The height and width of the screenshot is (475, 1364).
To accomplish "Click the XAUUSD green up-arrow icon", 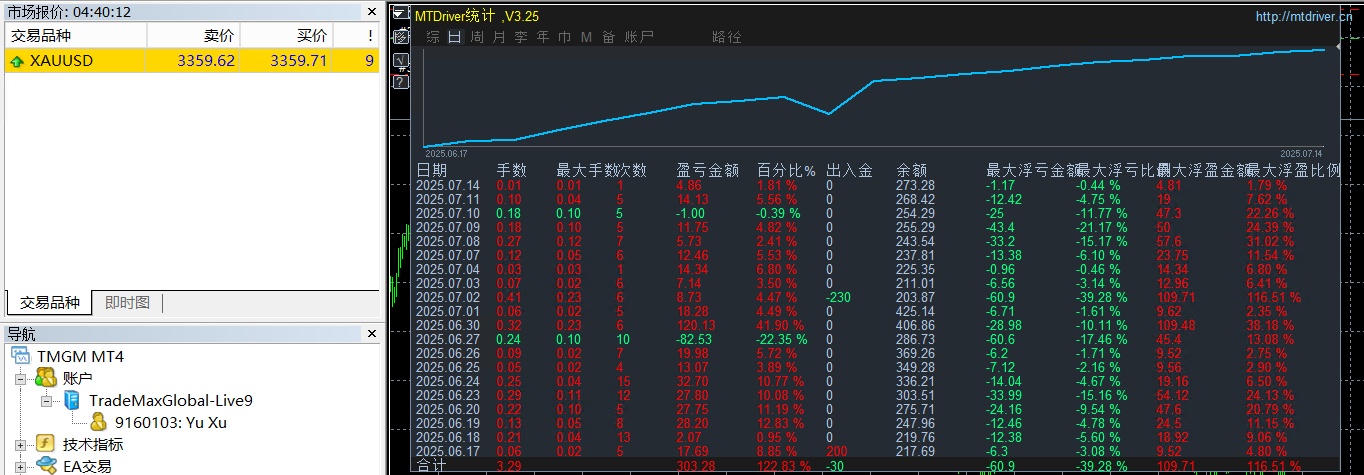I will coord(17,61).
